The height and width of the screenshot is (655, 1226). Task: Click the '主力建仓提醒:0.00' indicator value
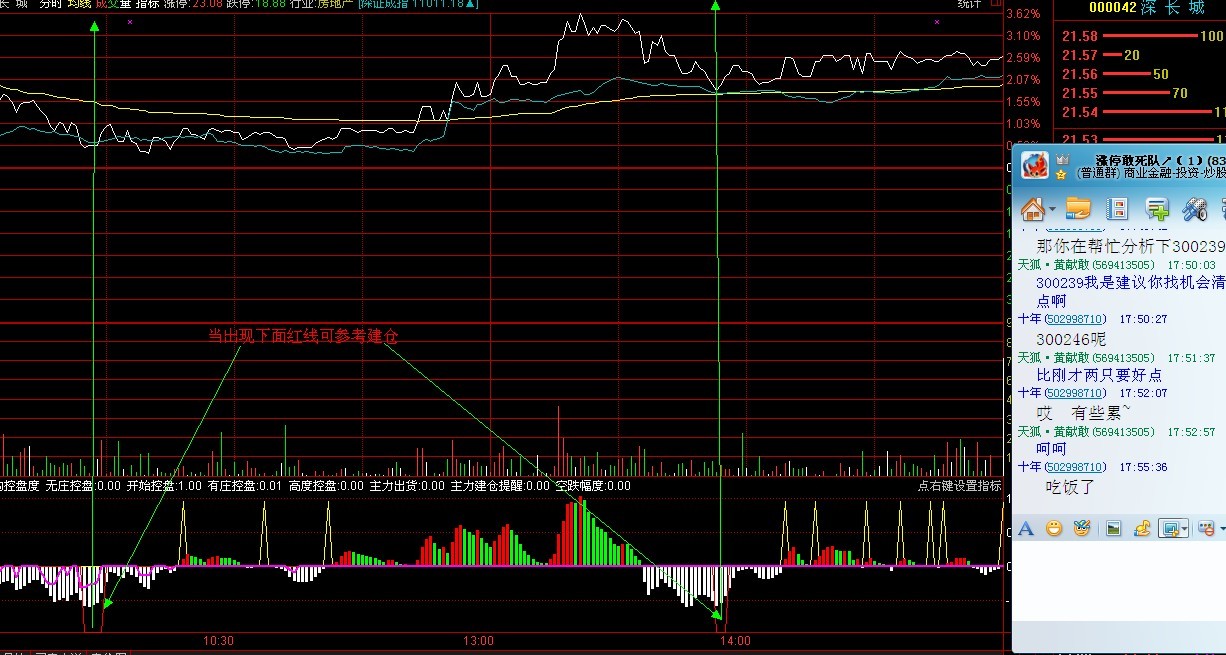[x=500, y=486]
